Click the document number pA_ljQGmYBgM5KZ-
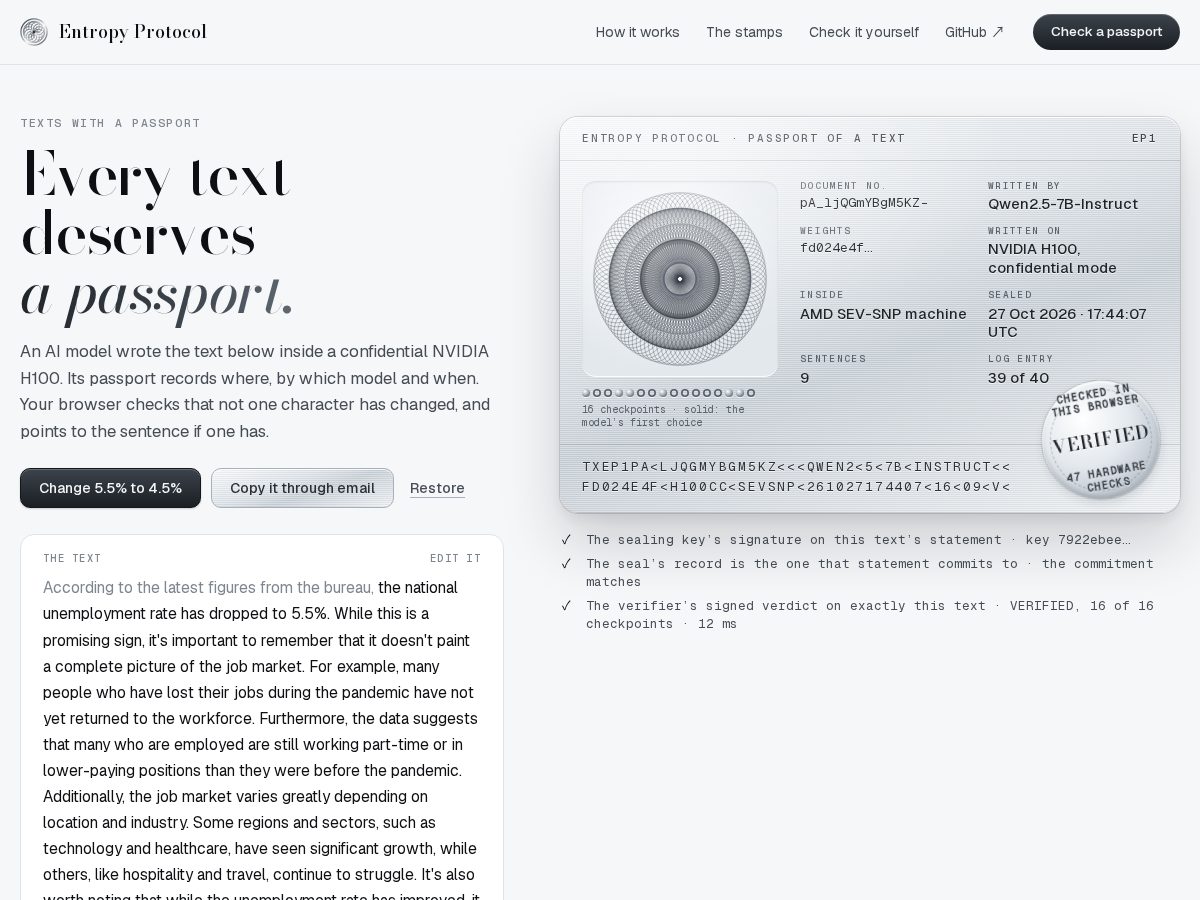The width and height of the screenshot is (1200, 900). tap(864, 203)
